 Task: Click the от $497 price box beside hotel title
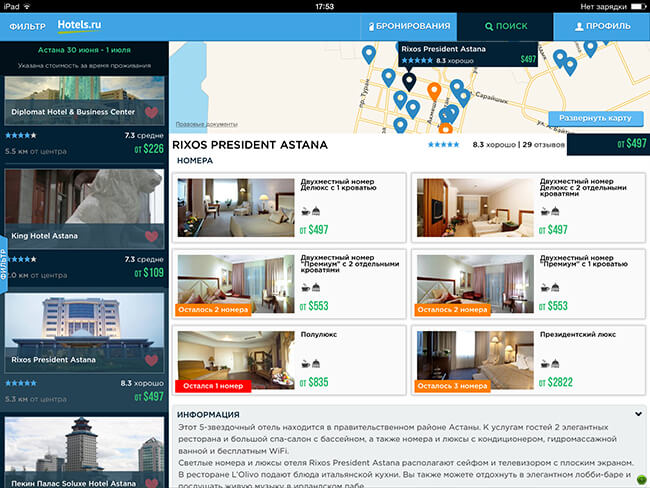pos(608,144)
